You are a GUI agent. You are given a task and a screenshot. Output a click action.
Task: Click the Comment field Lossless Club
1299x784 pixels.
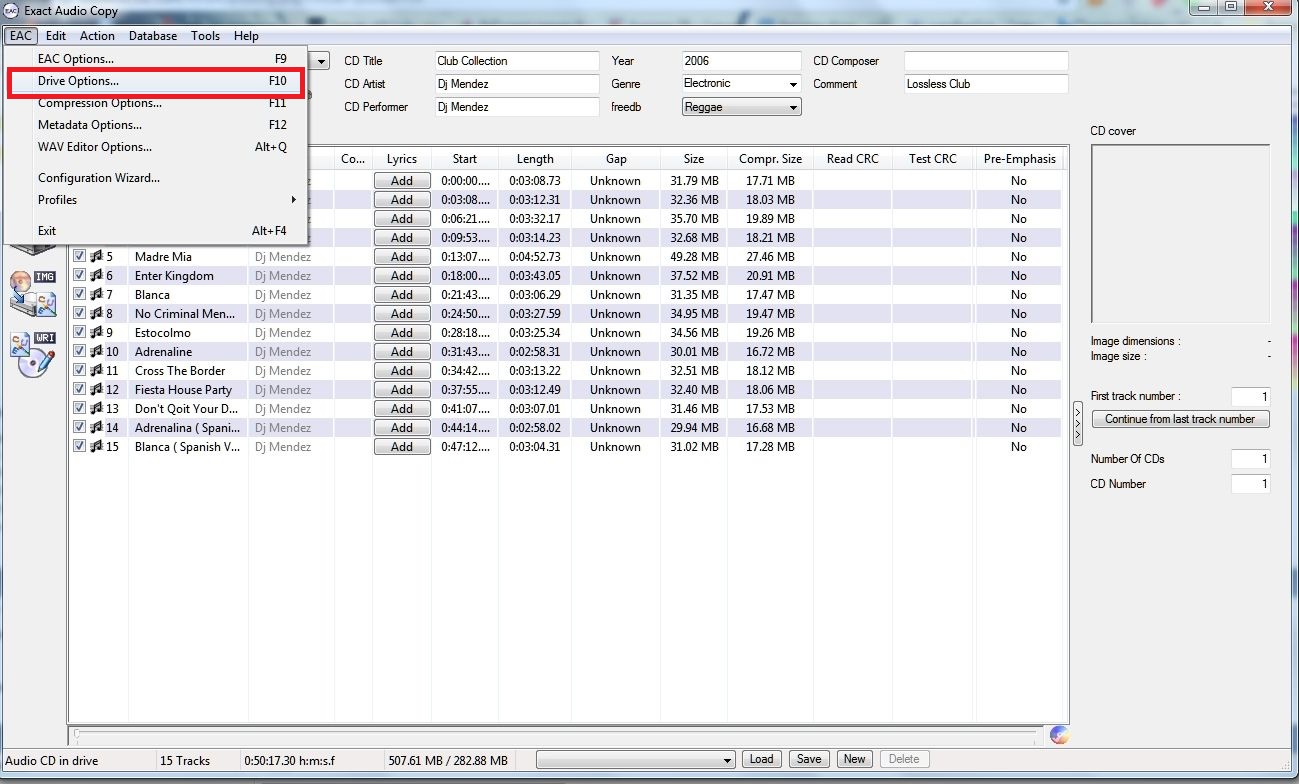(986, 84)
